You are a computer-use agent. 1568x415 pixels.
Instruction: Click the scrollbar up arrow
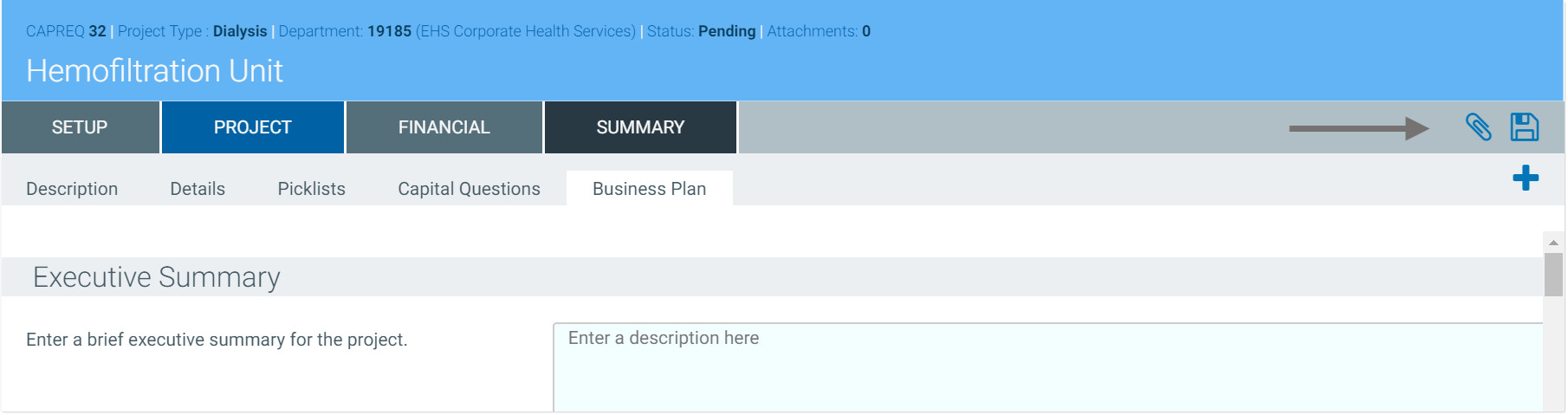point(1553,243)
